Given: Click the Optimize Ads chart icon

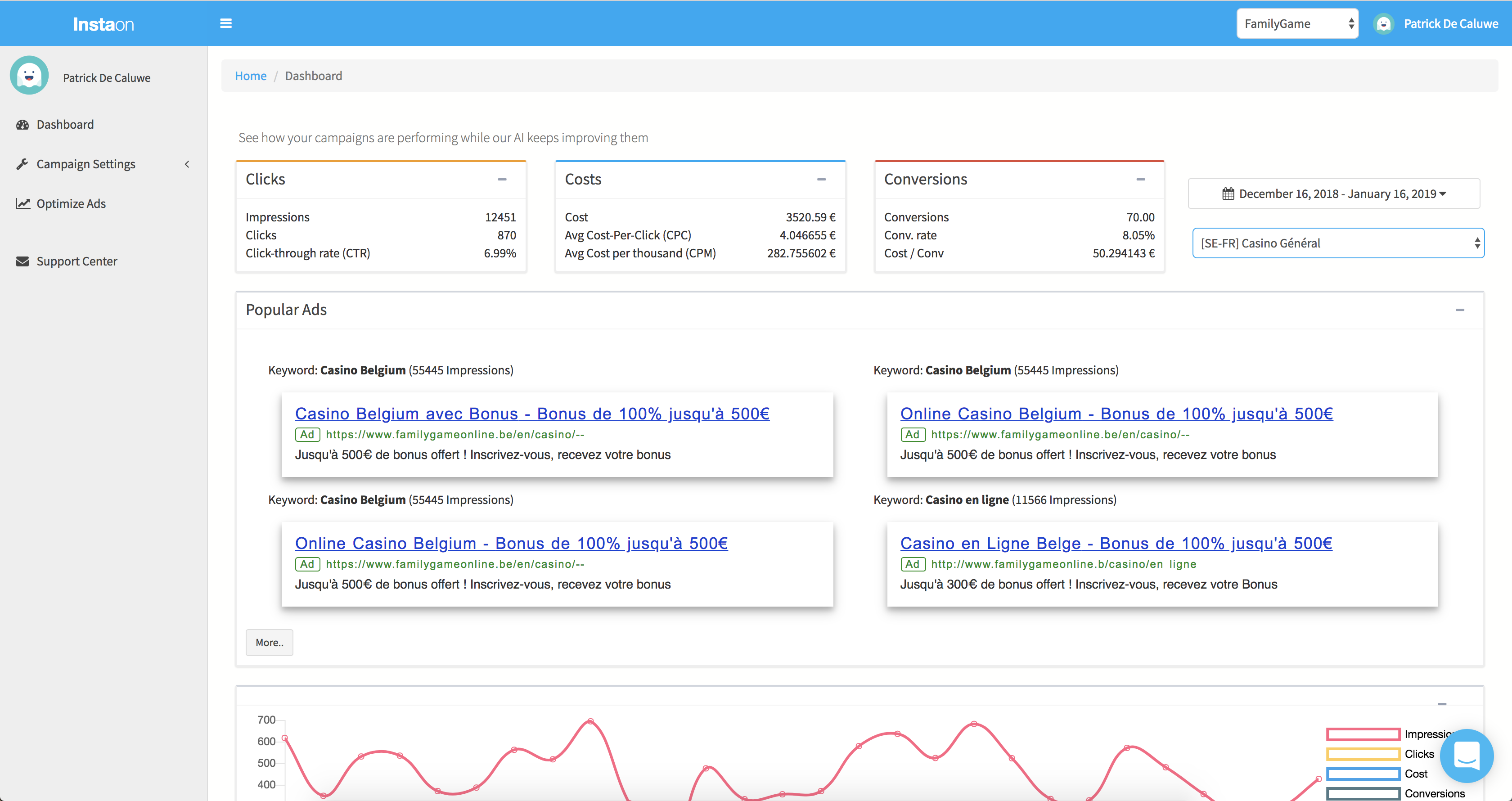Looking at the screenshot, I should 22,203.
